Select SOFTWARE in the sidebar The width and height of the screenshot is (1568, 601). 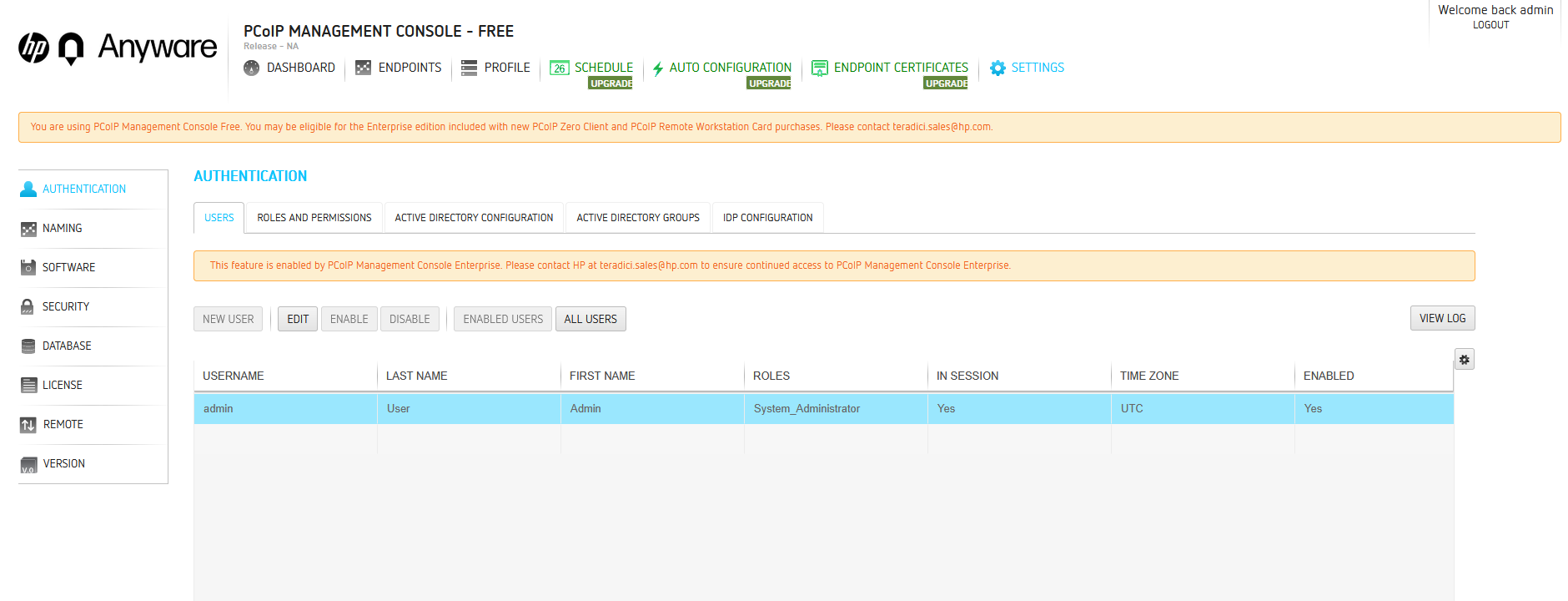pyautogui.click(x=69, y=268)
